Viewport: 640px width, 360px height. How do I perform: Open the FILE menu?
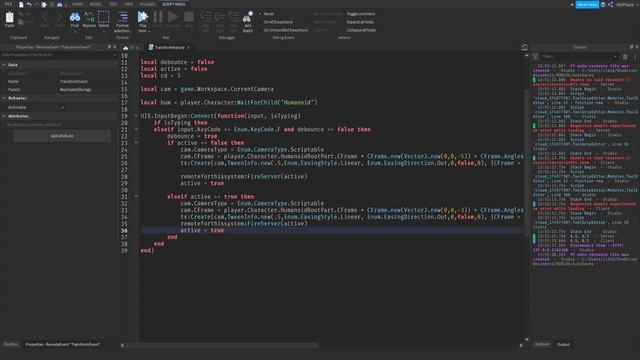click(9, 4)
